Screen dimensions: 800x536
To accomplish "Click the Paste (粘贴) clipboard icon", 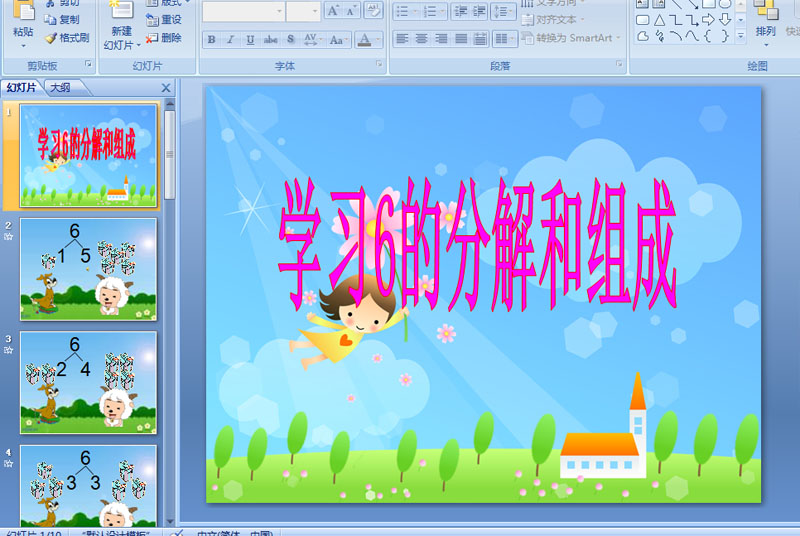I will click(23, 10).
